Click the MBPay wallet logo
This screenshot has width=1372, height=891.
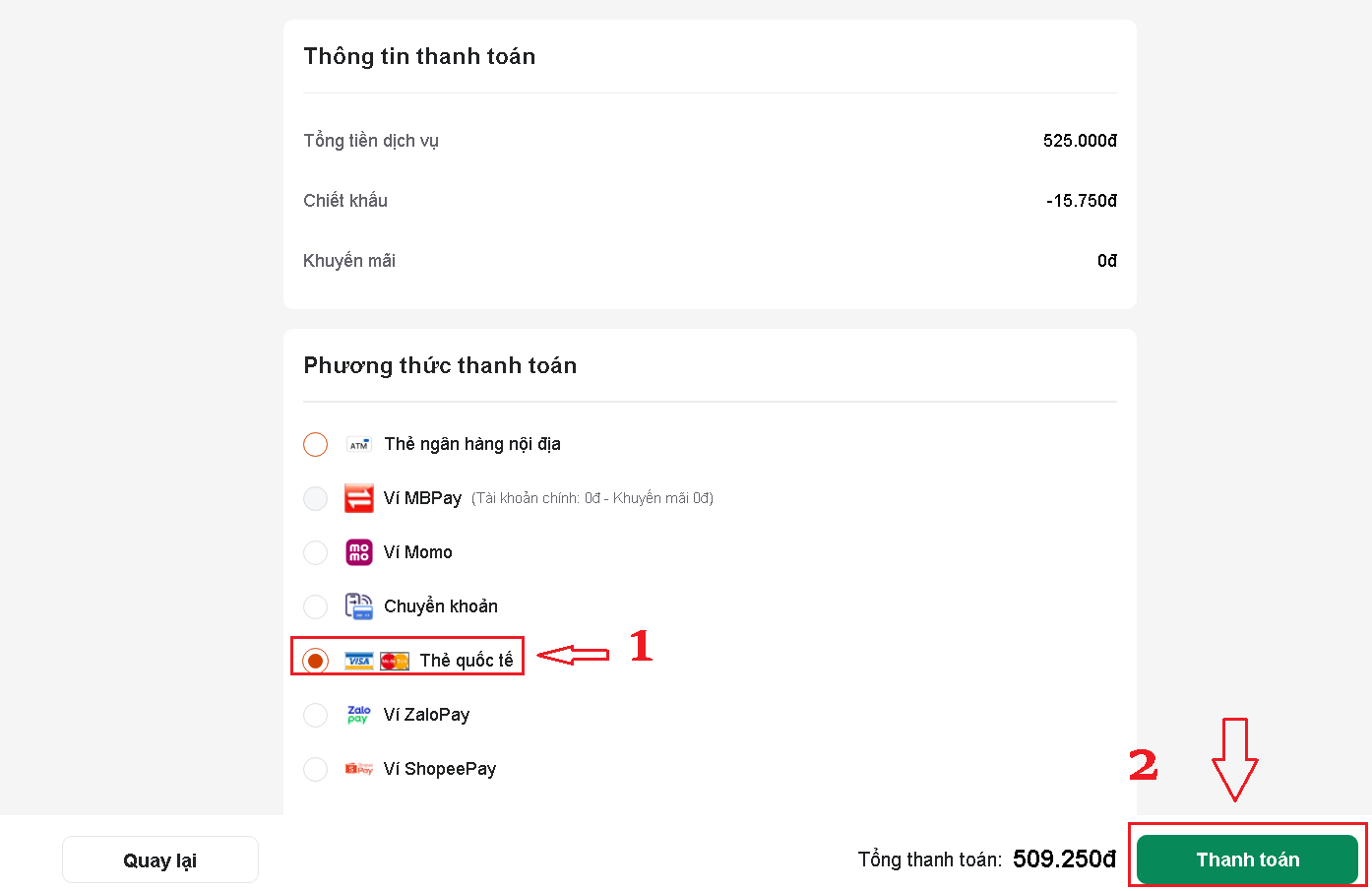tap(359, 498)
